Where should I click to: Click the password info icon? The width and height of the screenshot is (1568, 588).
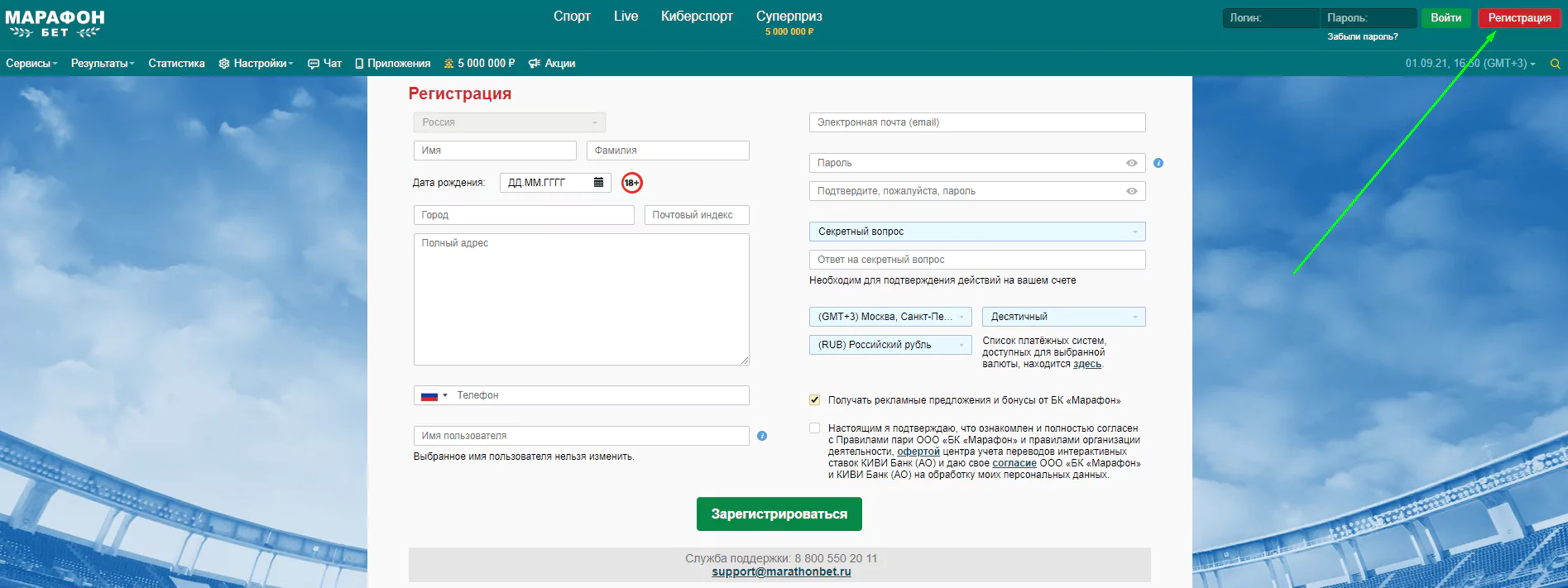1158,163
